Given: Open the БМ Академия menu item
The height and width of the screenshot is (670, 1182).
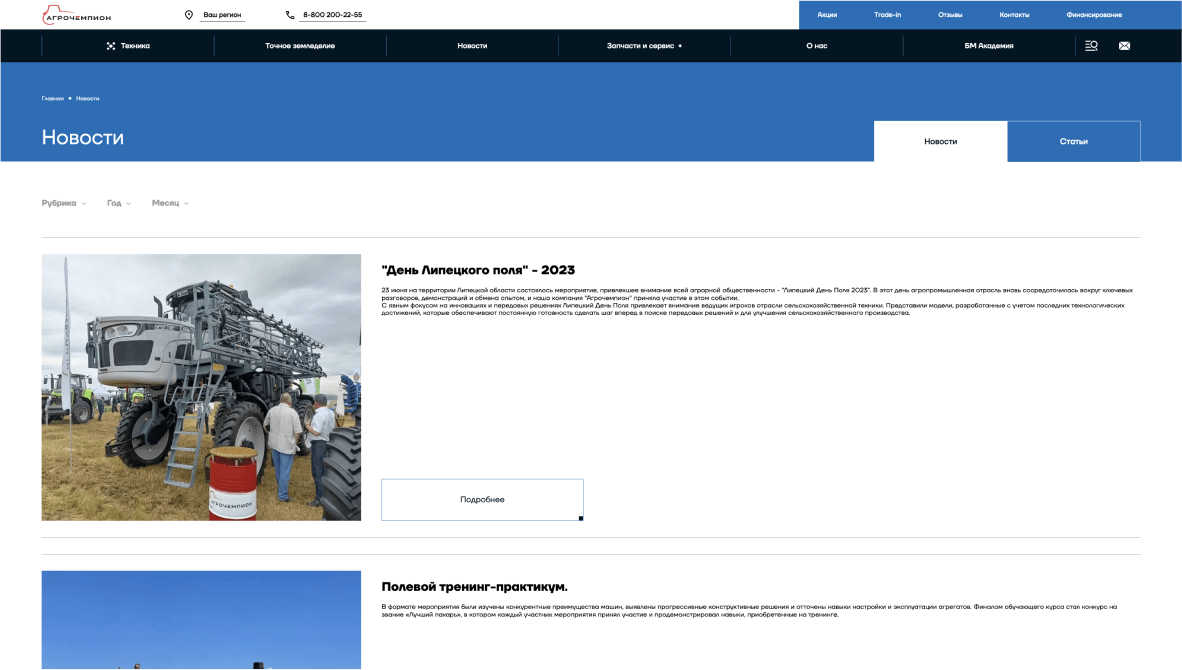Looking at the screenshot, I should 988,46.
